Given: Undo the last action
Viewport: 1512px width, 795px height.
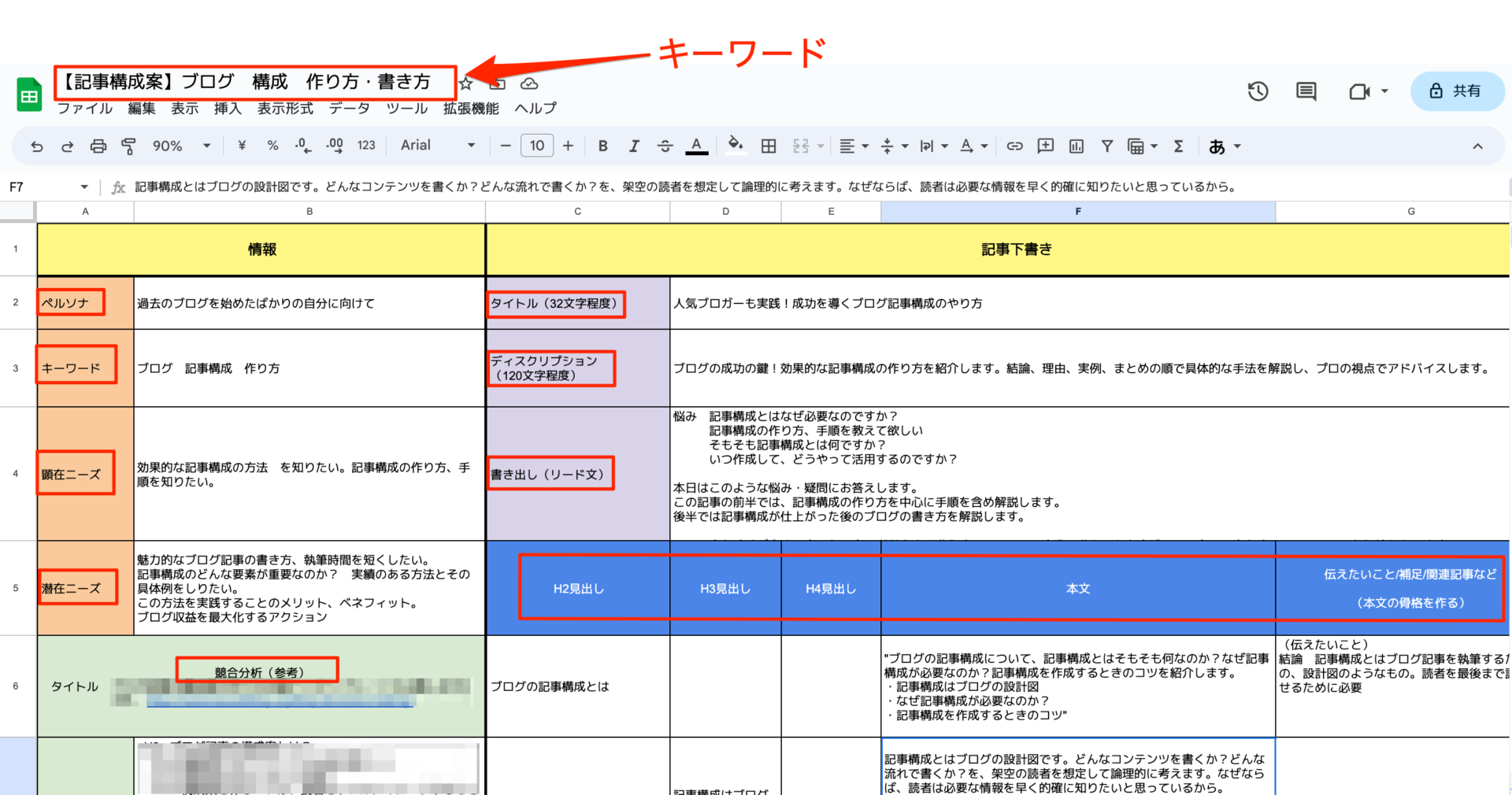Looking at the screenshot, I should point(37,146).
